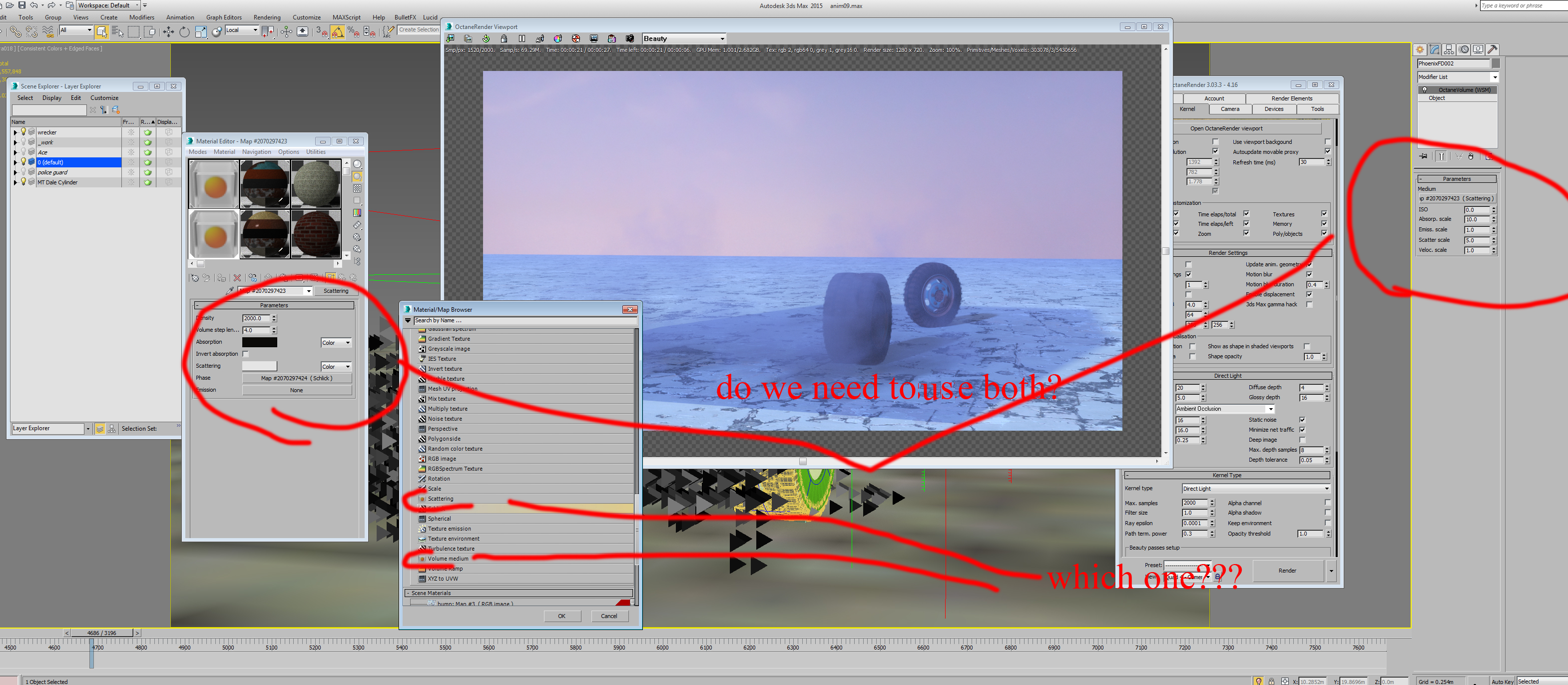This screenshot has height=685, width=1568.
Task: Click the lock icon in Octane viewport
Action: tap(504, 38)
